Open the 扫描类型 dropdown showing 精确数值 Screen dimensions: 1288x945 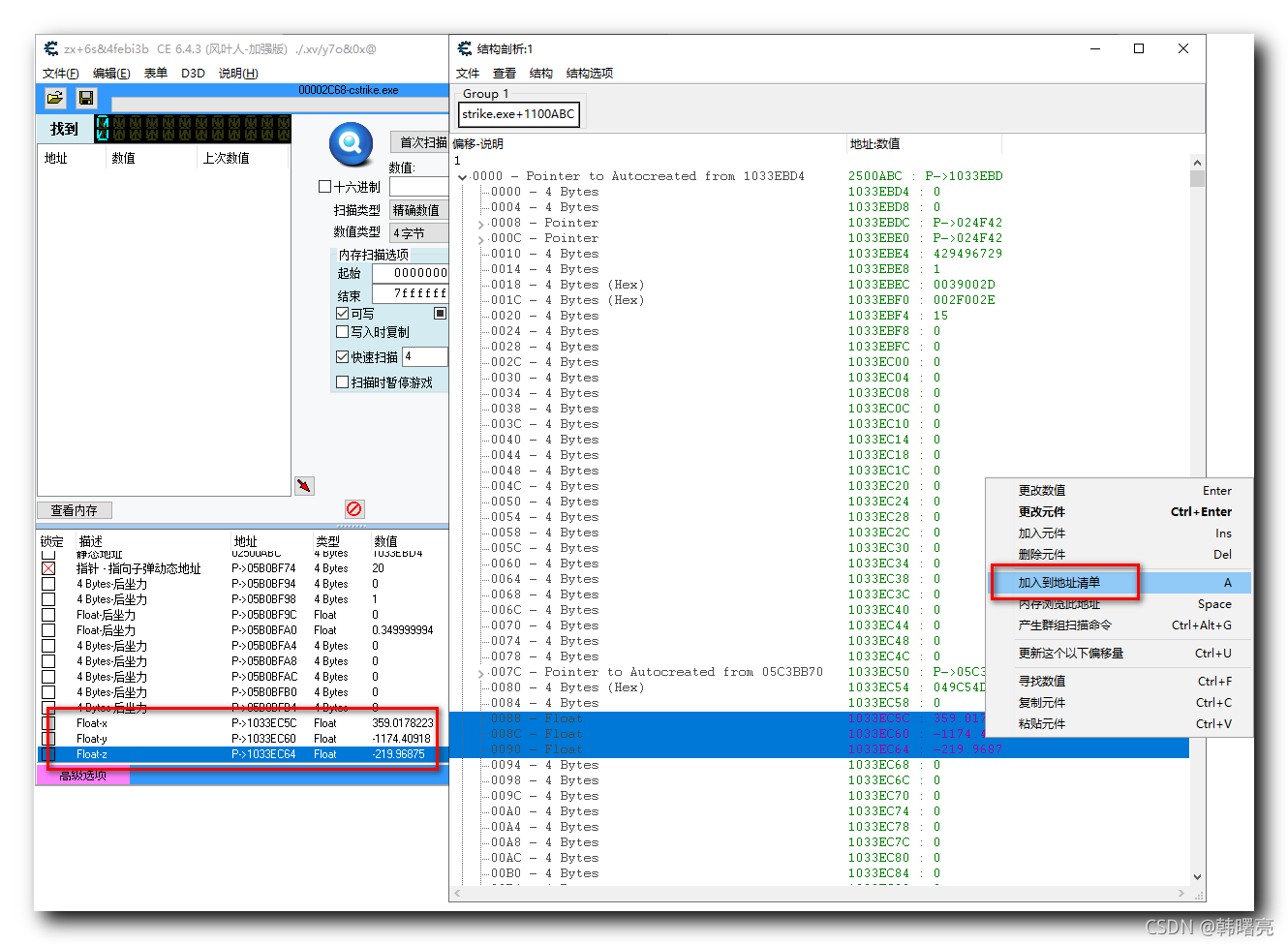pyautogui.click(x=418, y=210)
